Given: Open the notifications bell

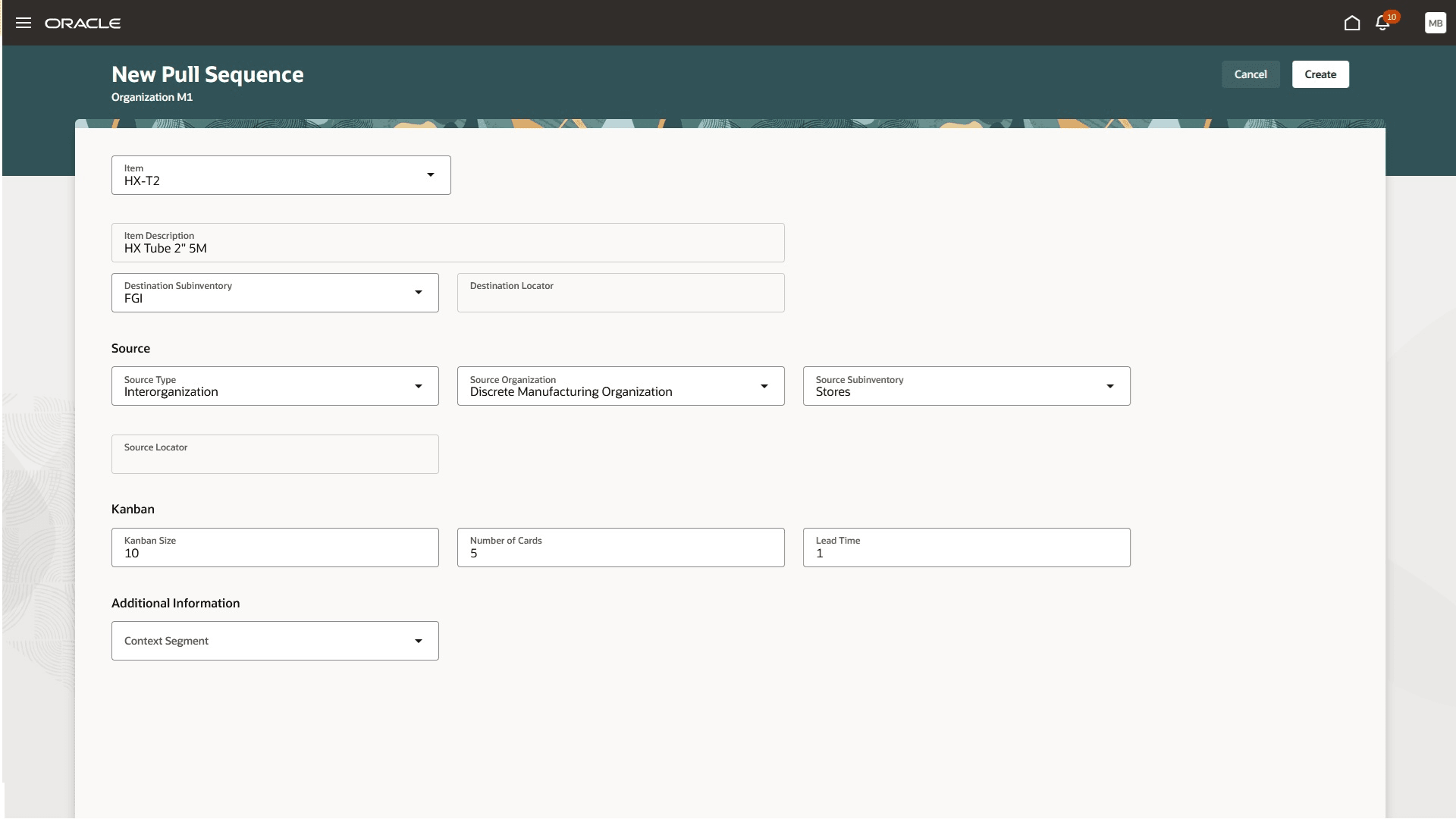Looking at the screenshot, I should [1382, 24].
